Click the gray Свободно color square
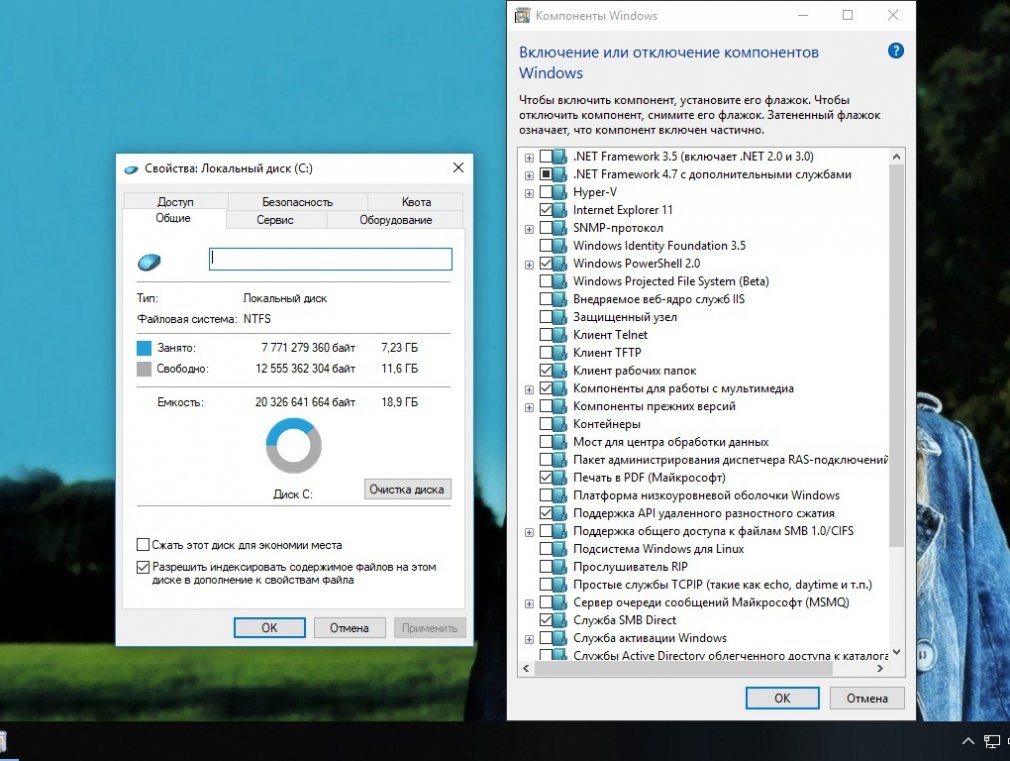 pyautogui.click(x=144, y=369)
